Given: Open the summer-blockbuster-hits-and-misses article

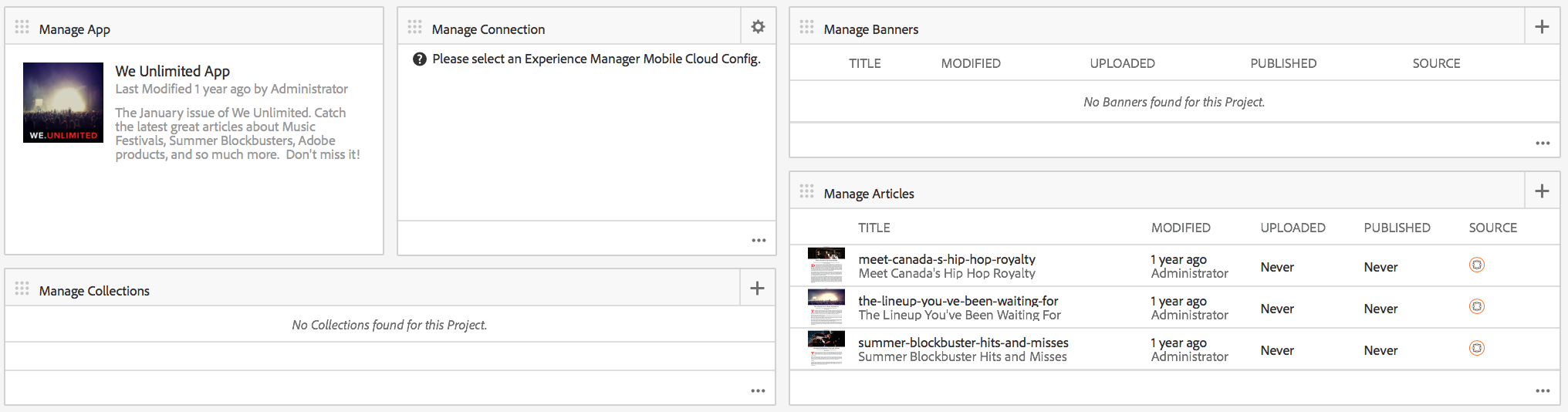Looking at the screenshot, I should click(963, 343).
